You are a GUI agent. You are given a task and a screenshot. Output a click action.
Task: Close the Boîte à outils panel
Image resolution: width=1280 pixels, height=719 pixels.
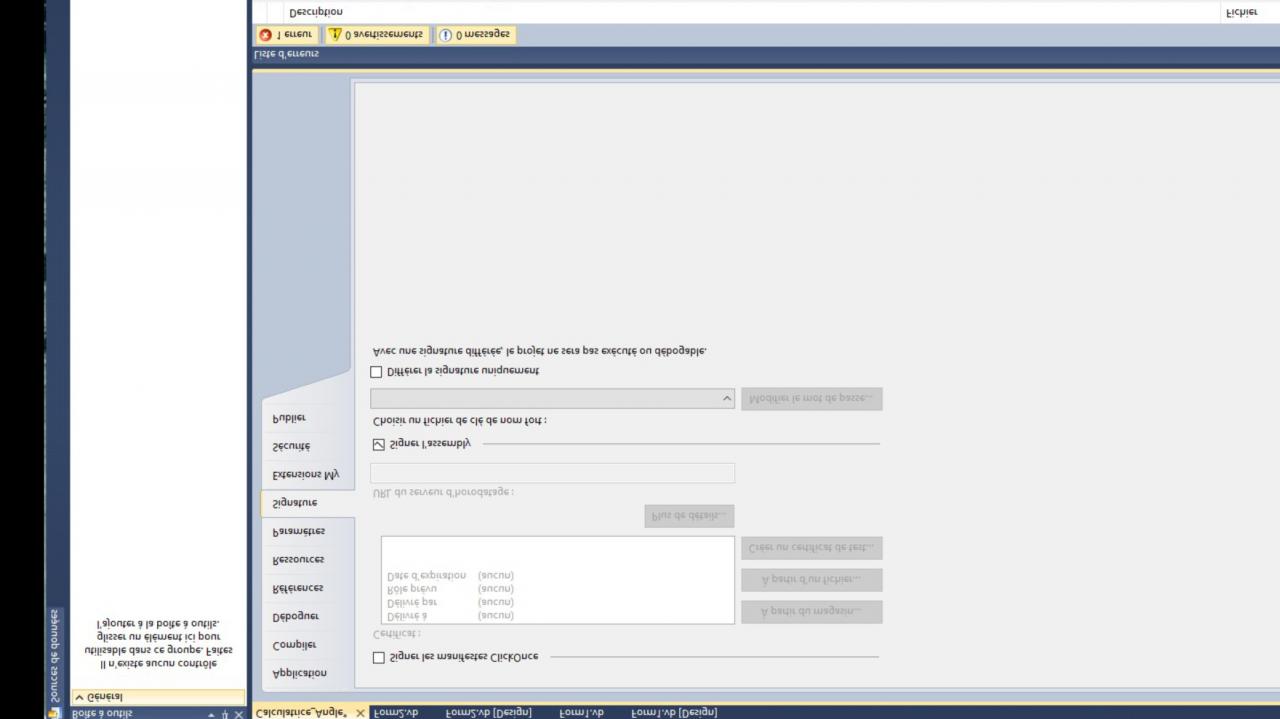click(x=239, y=714)
